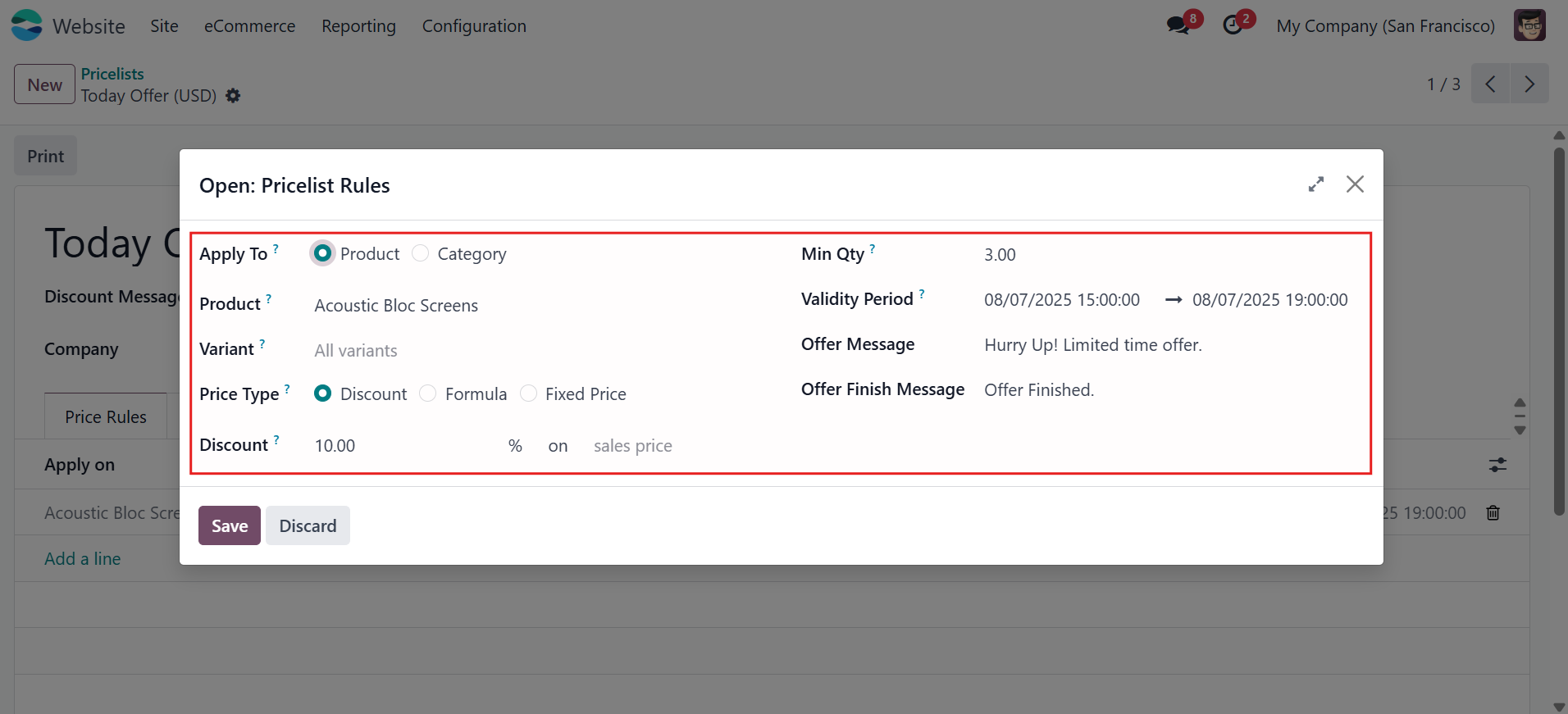The image size is (1568, 714).
Task: Click the Apply on column header
Action: coord(80,465)
